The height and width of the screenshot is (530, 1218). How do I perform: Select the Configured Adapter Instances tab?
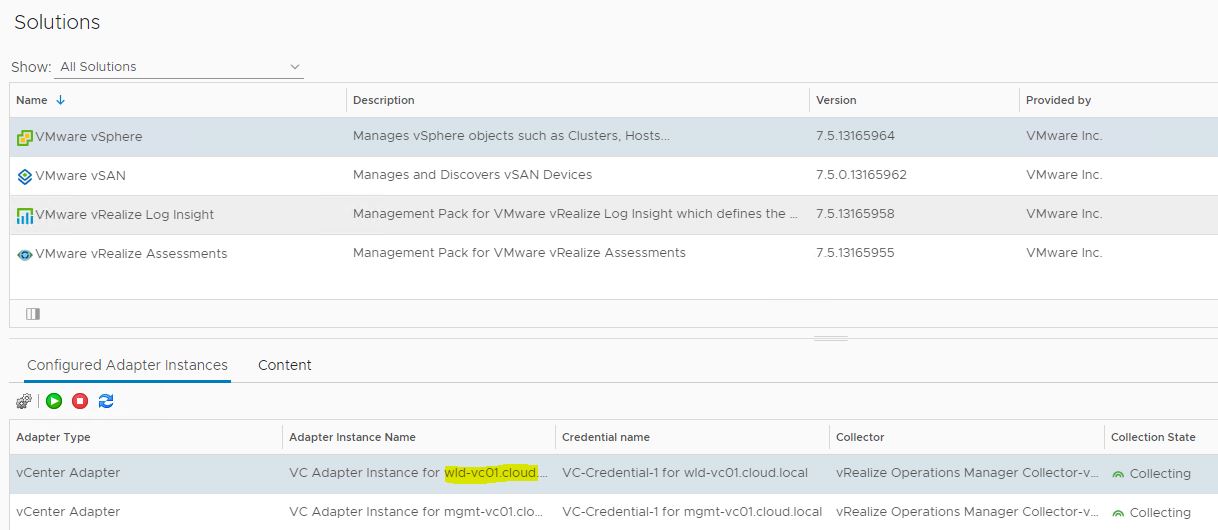click(x=127, y=365)
